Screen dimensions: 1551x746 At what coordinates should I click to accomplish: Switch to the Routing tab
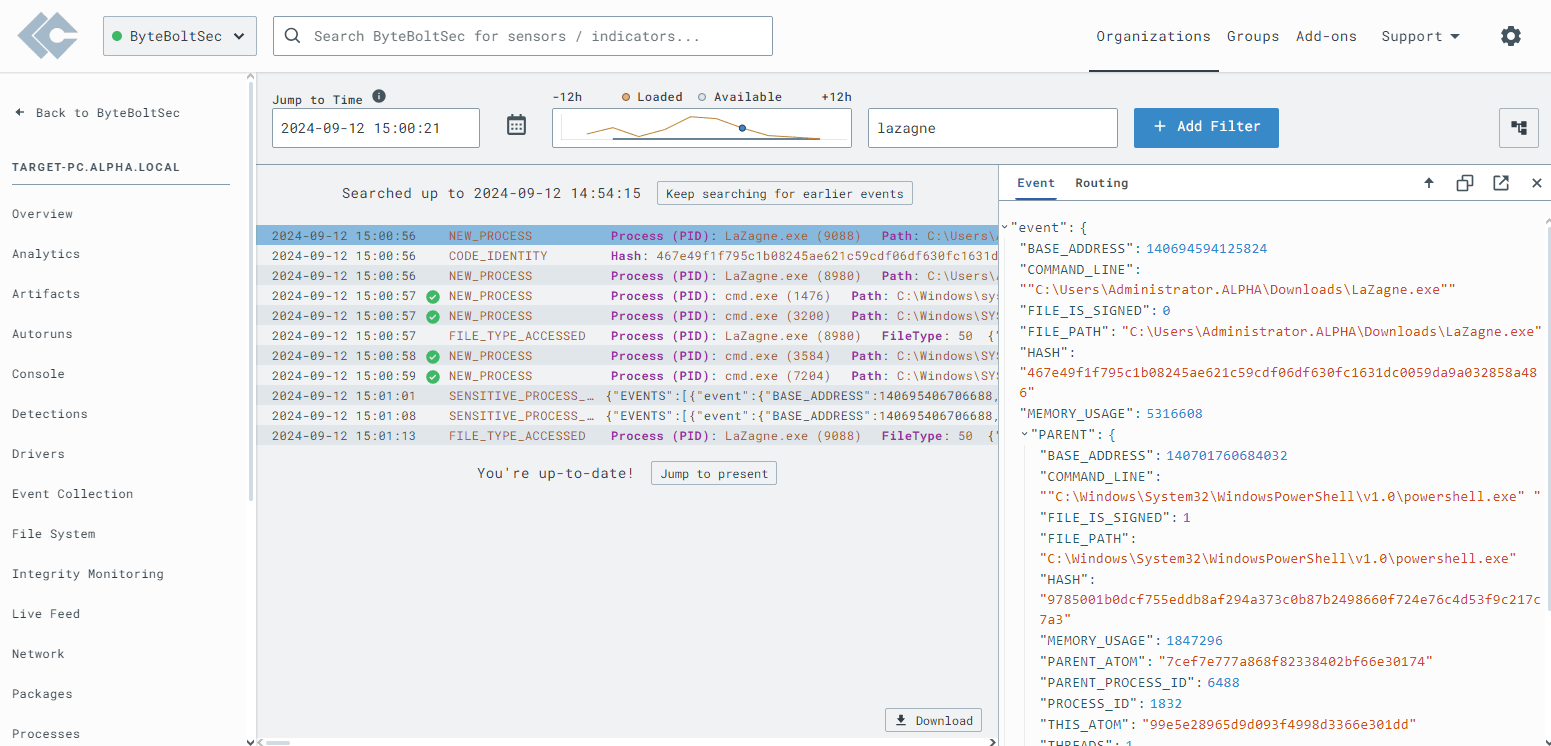1101,183
